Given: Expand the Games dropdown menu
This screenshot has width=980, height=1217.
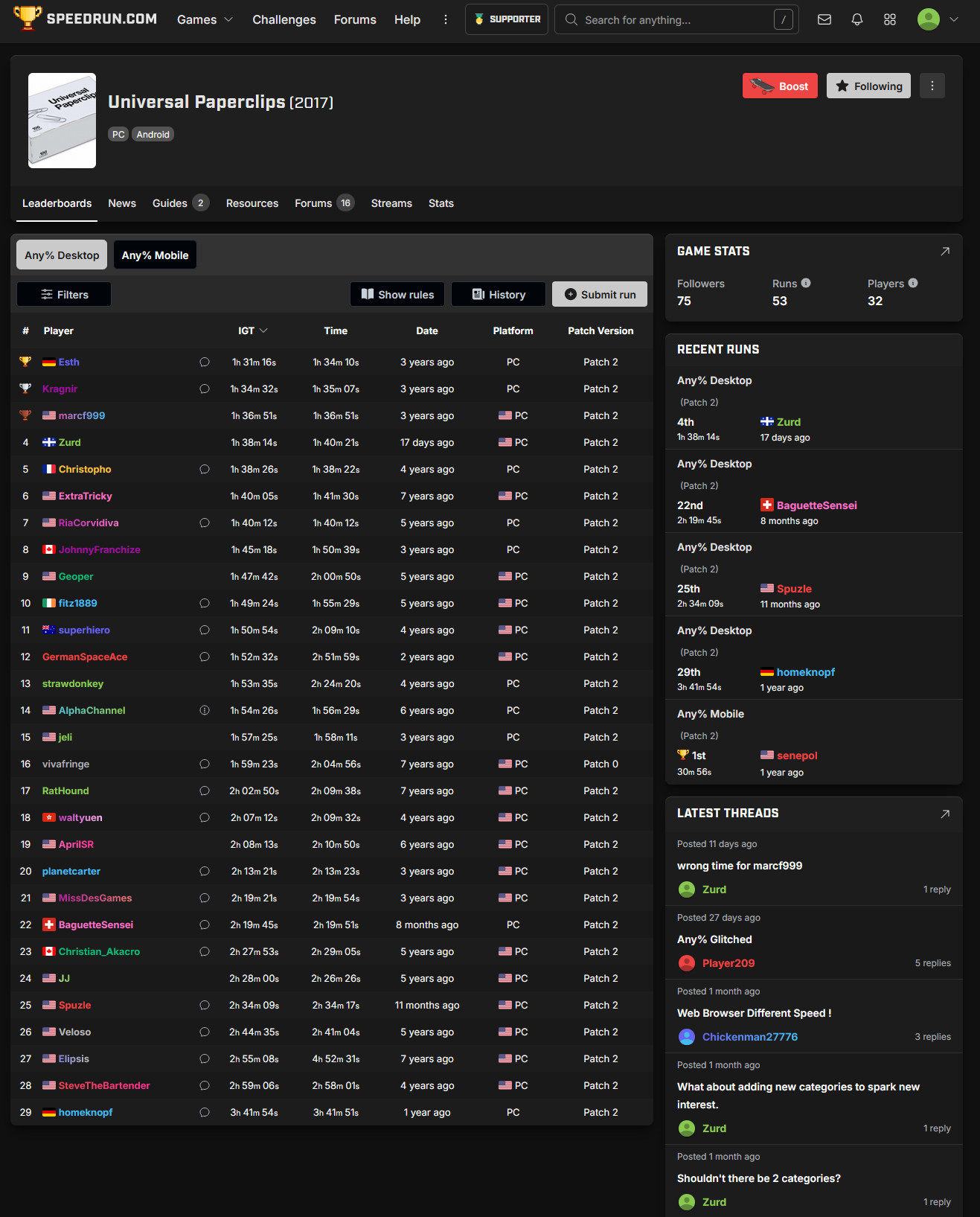Looking at the screenshot, I should pos(205,19).
